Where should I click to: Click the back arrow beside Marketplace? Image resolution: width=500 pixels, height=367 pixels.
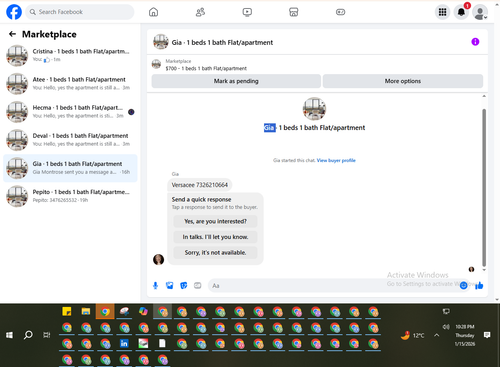(12, 34)
